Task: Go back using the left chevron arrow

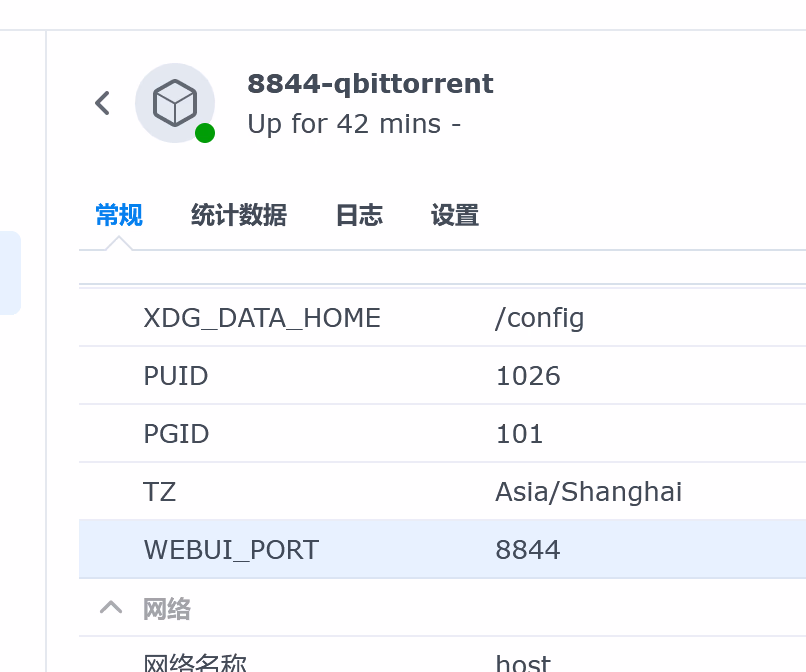Action: point(102,103)
